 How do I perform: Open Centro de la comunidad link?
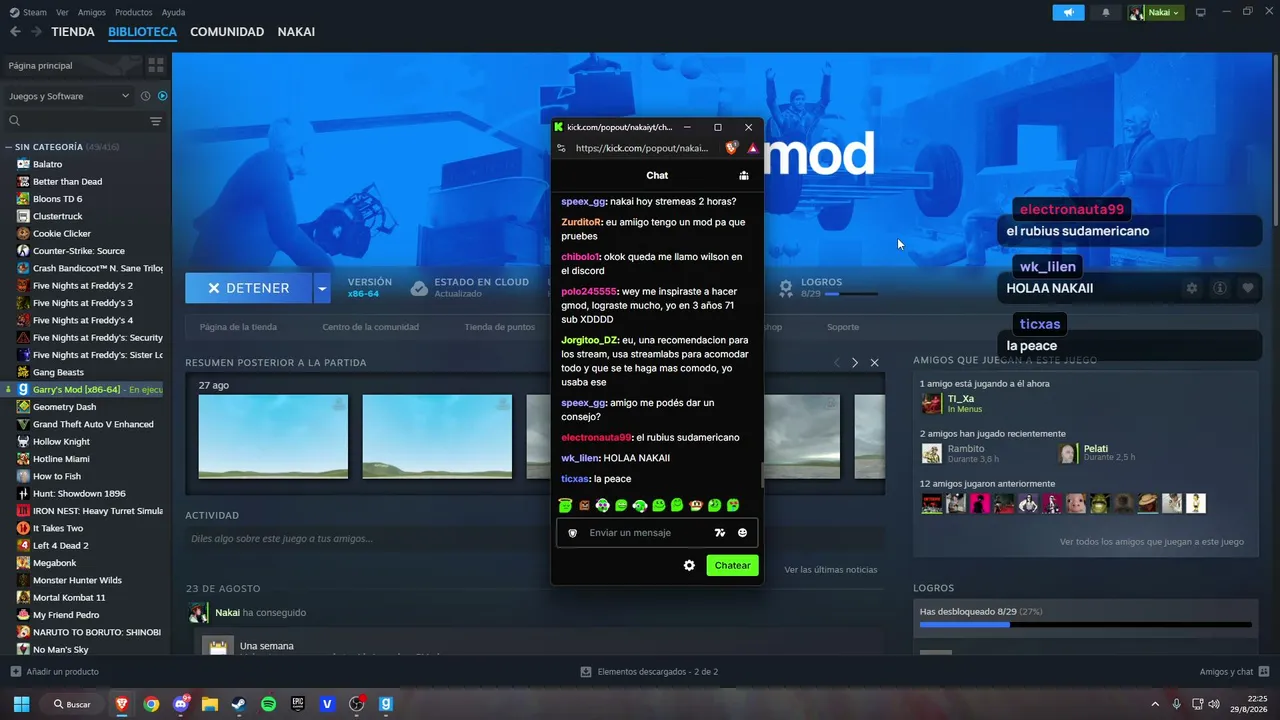click(x=371, y=327)
